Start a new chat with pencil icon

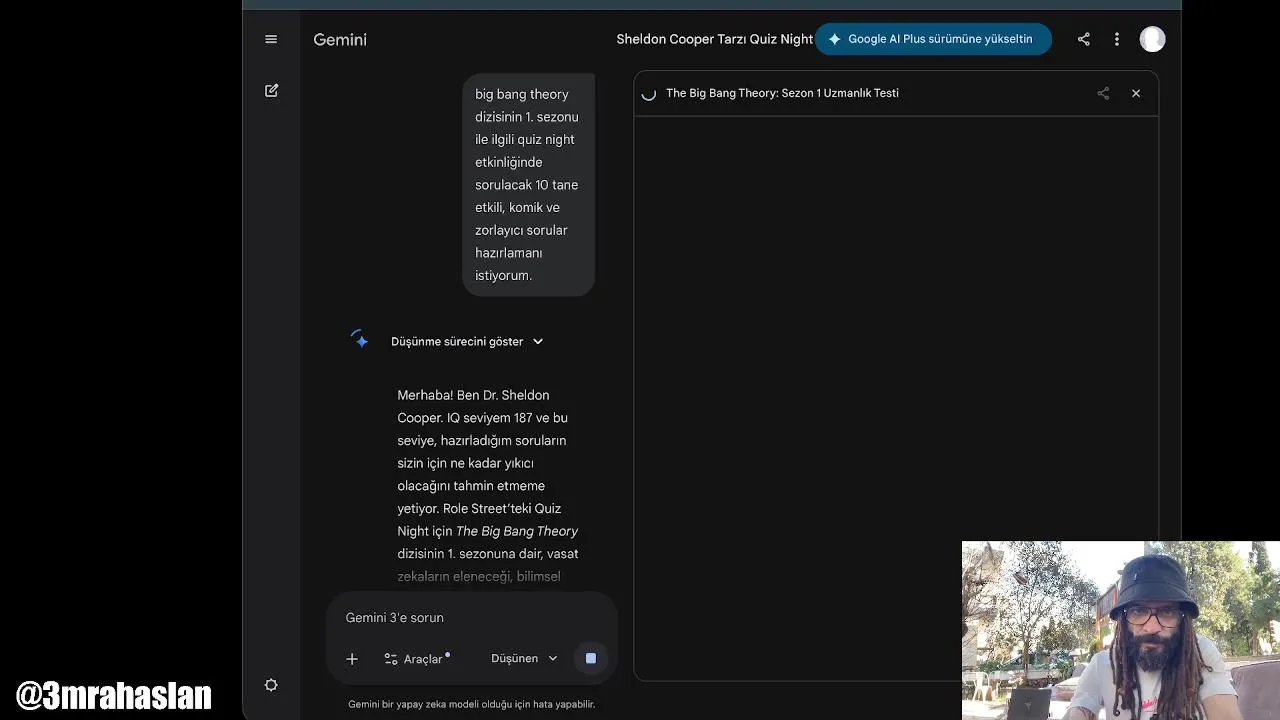pos(271,91)
